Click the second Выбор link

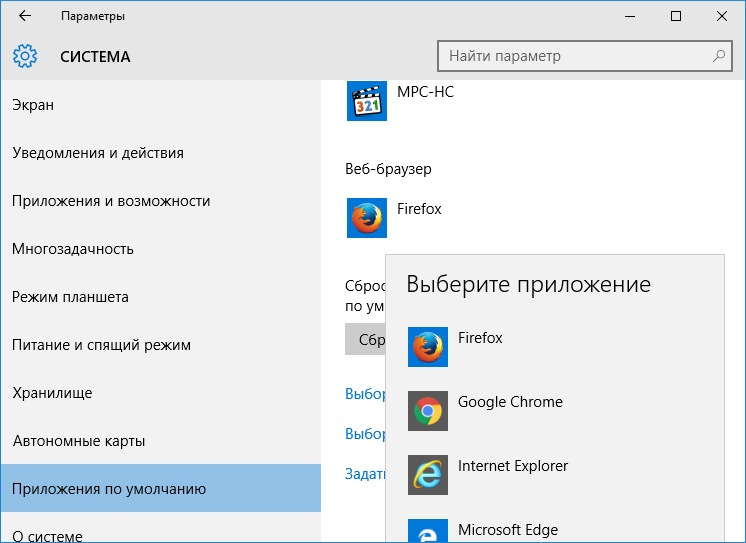coord(365,434)
